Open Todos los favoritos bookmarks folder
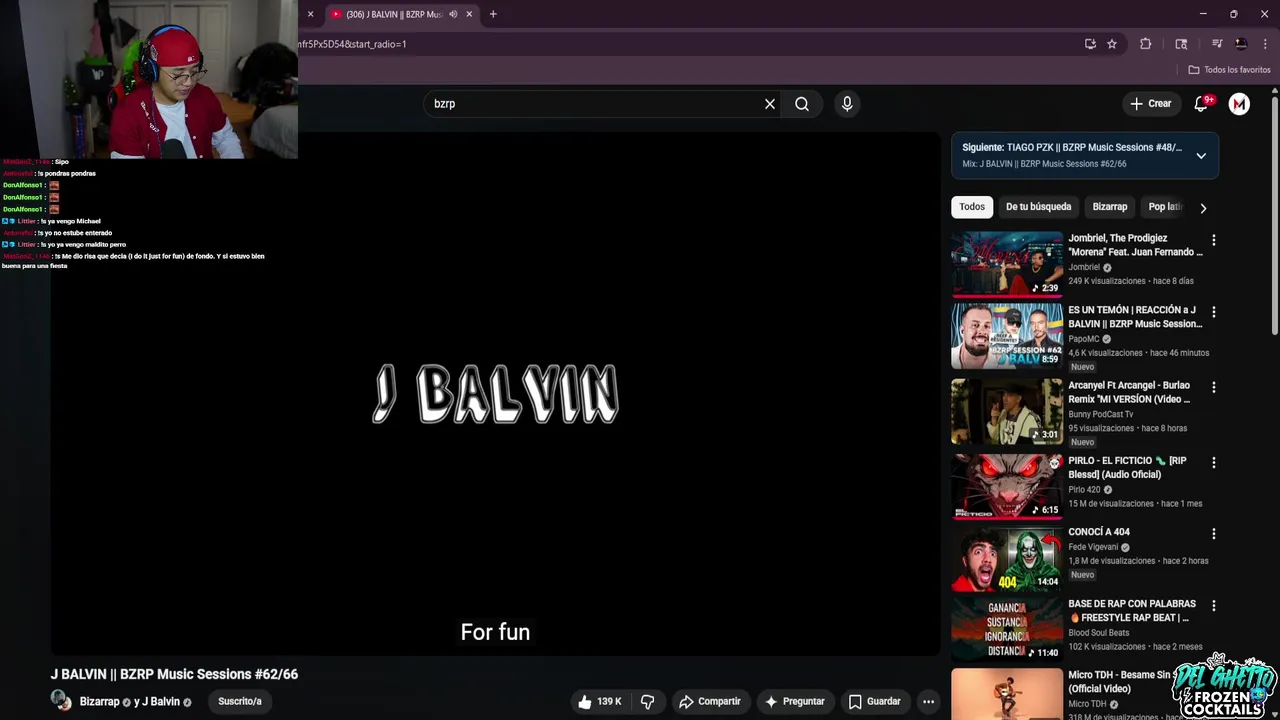 point(1229,70)
